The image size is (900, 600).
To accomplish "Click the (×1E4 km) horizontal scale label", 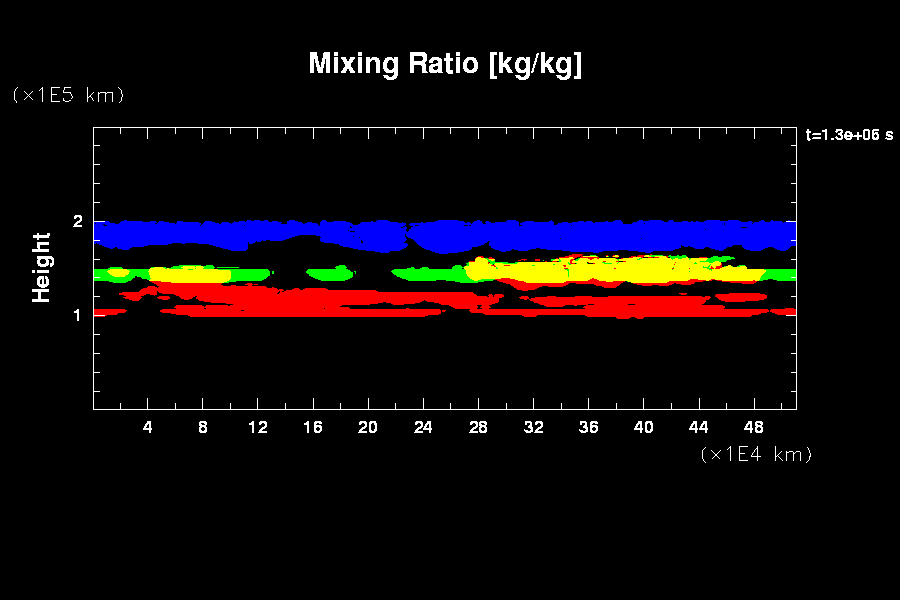I will (x=756, y=455).
